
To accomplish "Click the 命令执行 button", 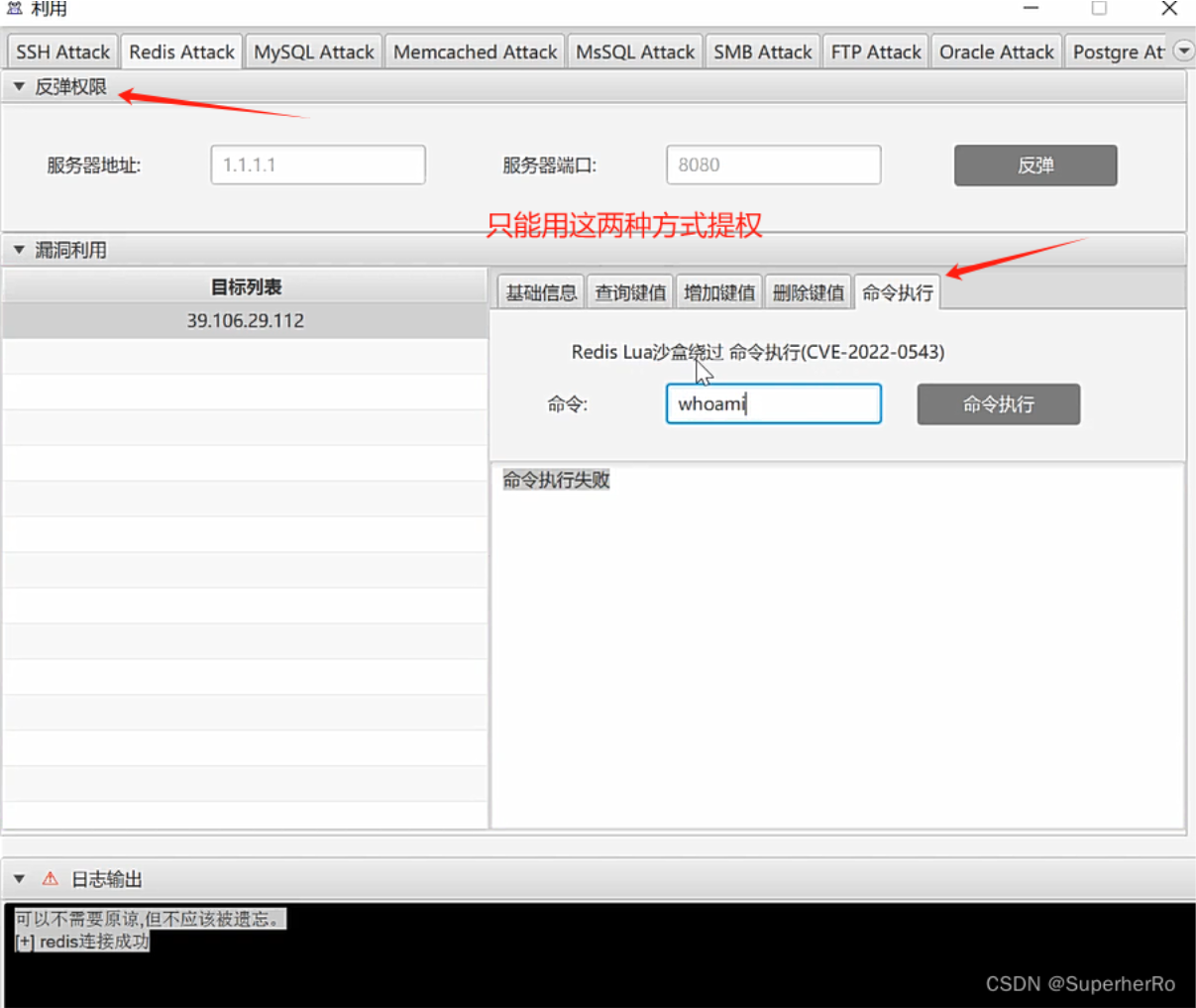I will pos(999,404).
